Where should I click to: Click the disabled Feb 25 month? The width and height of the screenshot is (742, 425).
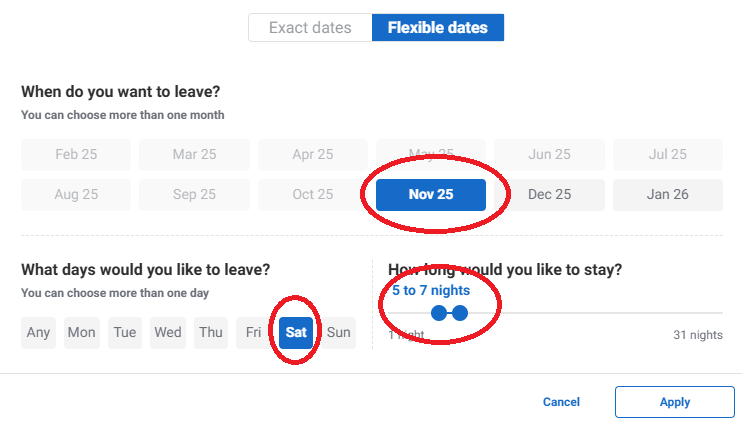(x=76, y=155)
